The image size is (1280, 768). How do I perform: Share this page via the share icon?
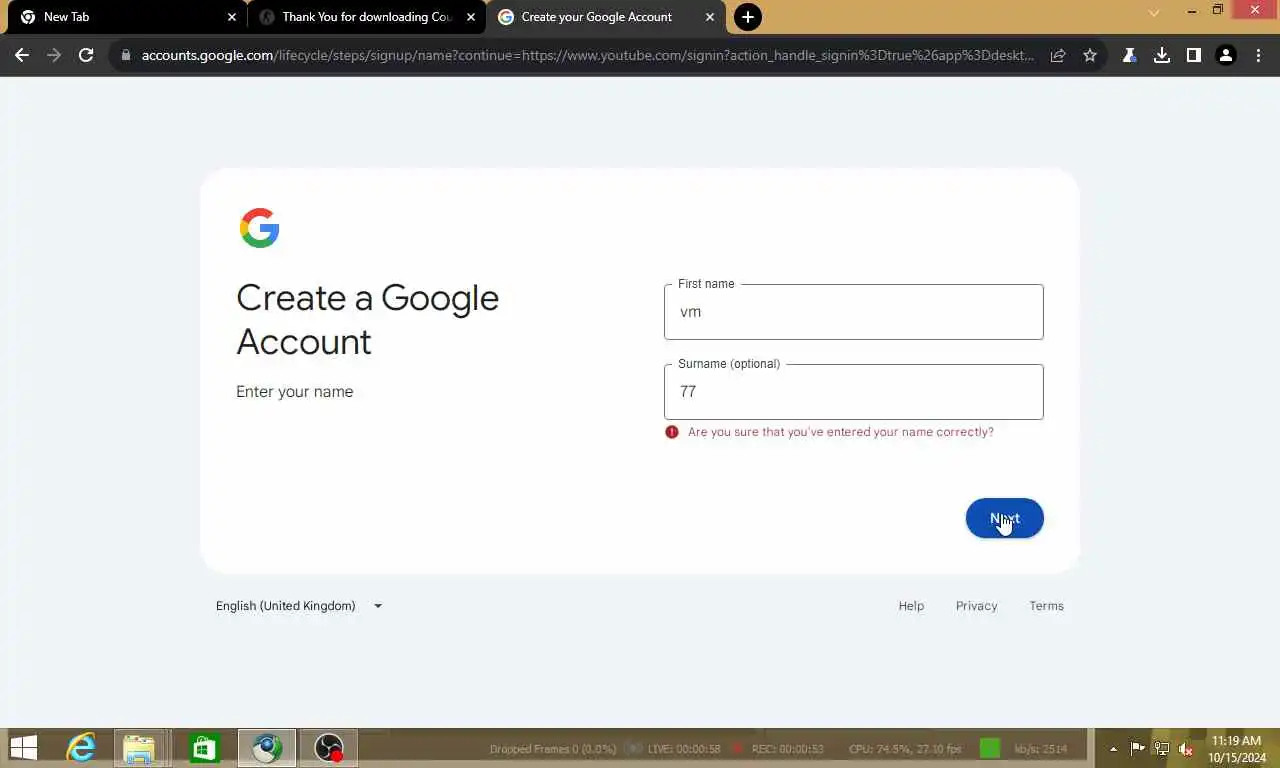point(1058,56)
